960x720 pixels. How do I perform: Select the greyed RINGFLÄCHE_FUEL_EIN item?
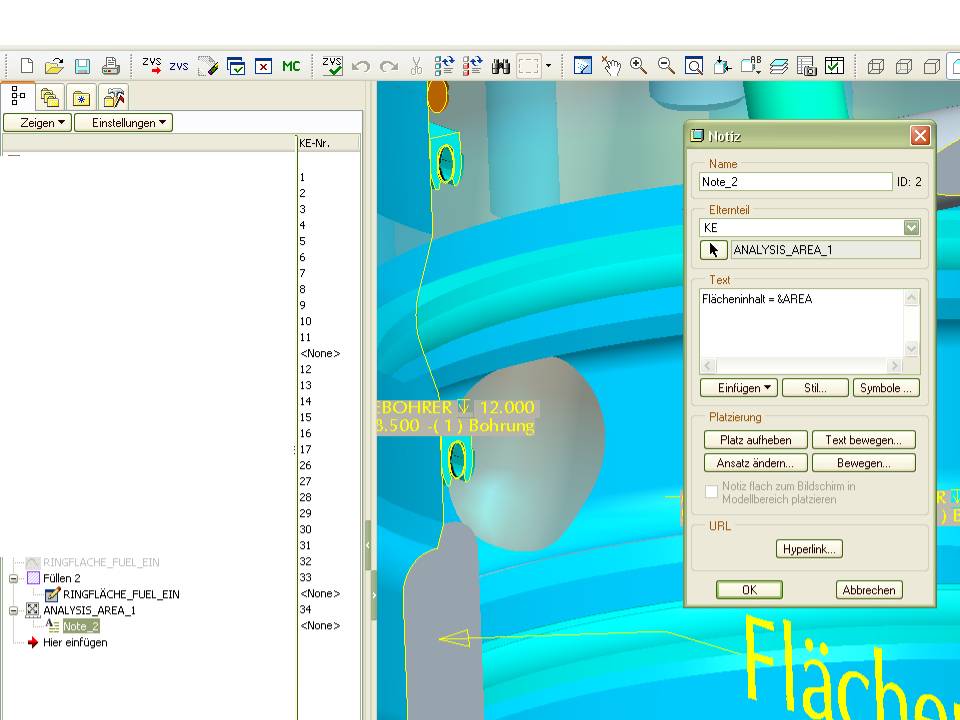pyautogui.click(x=100, y=562)
